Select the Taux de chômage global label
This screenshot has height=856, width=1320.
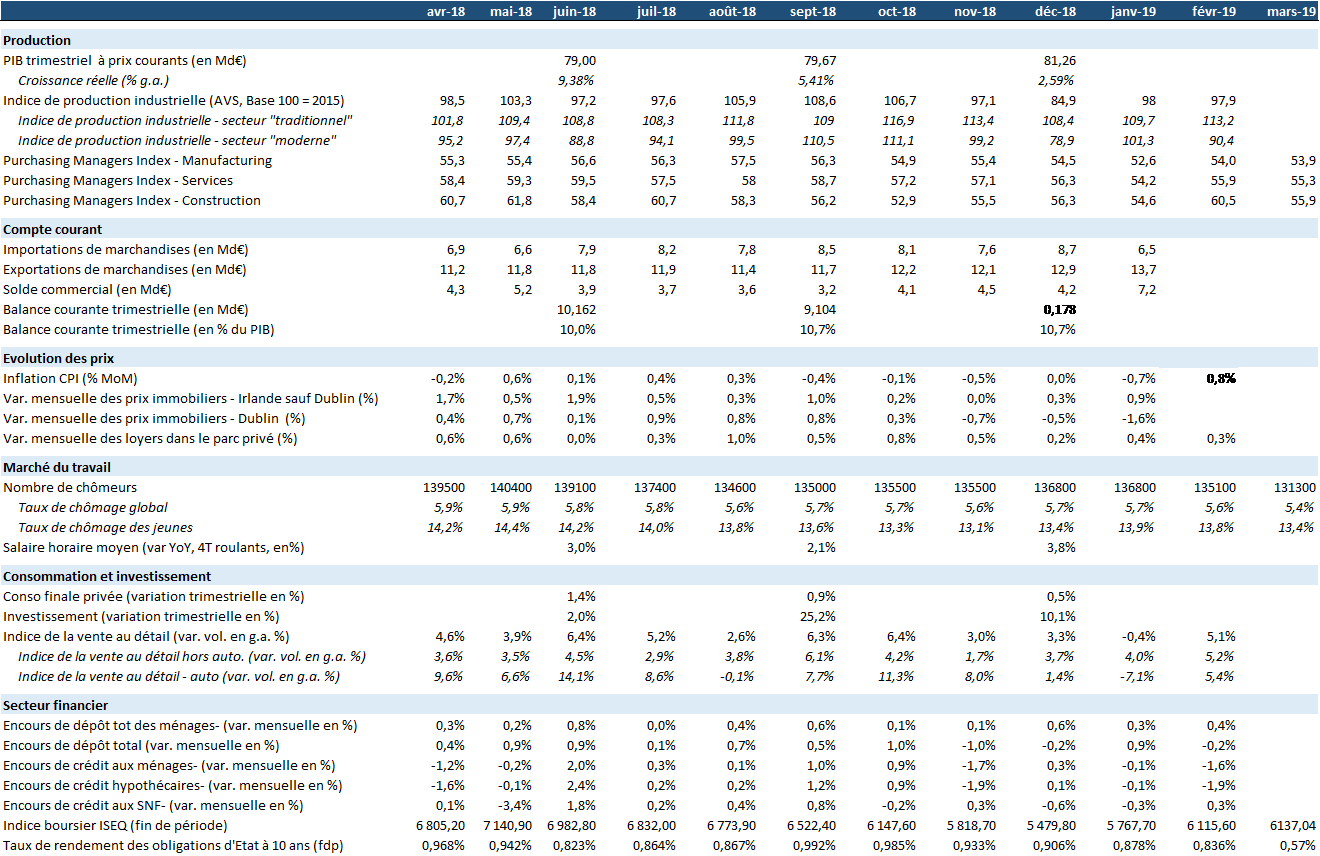pyautogui.click(x=93, y=507)
